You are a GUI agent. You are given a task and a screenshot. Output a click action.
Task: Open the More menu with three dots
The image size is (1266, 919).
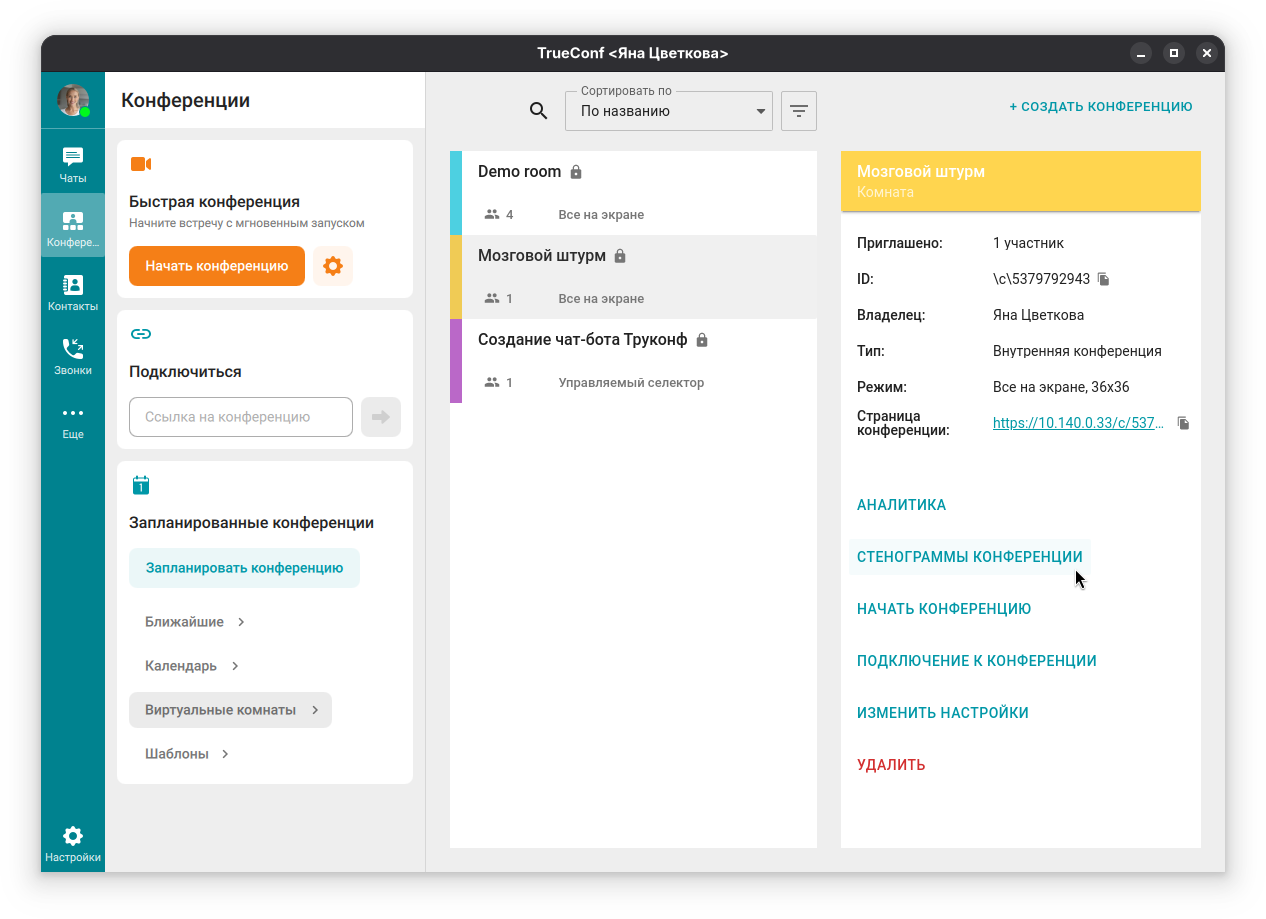(73, 421)
